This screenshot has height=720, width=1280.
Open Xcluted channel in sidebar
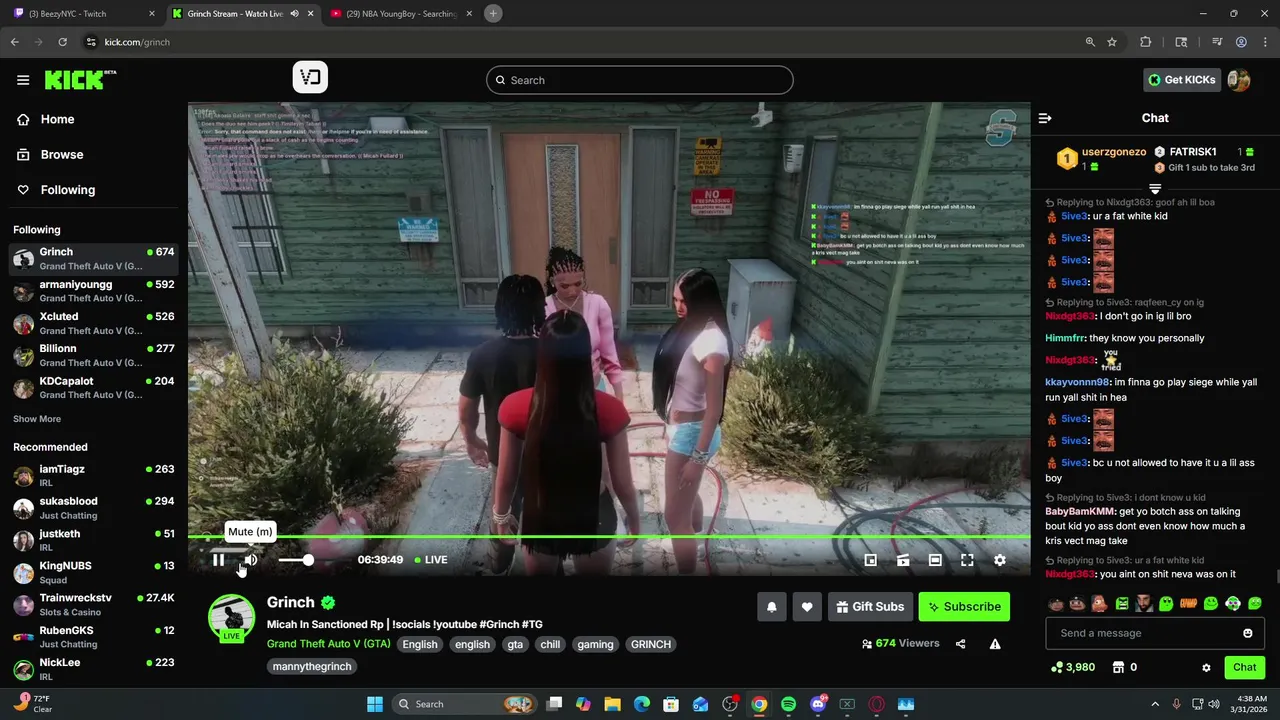[94, 323]
